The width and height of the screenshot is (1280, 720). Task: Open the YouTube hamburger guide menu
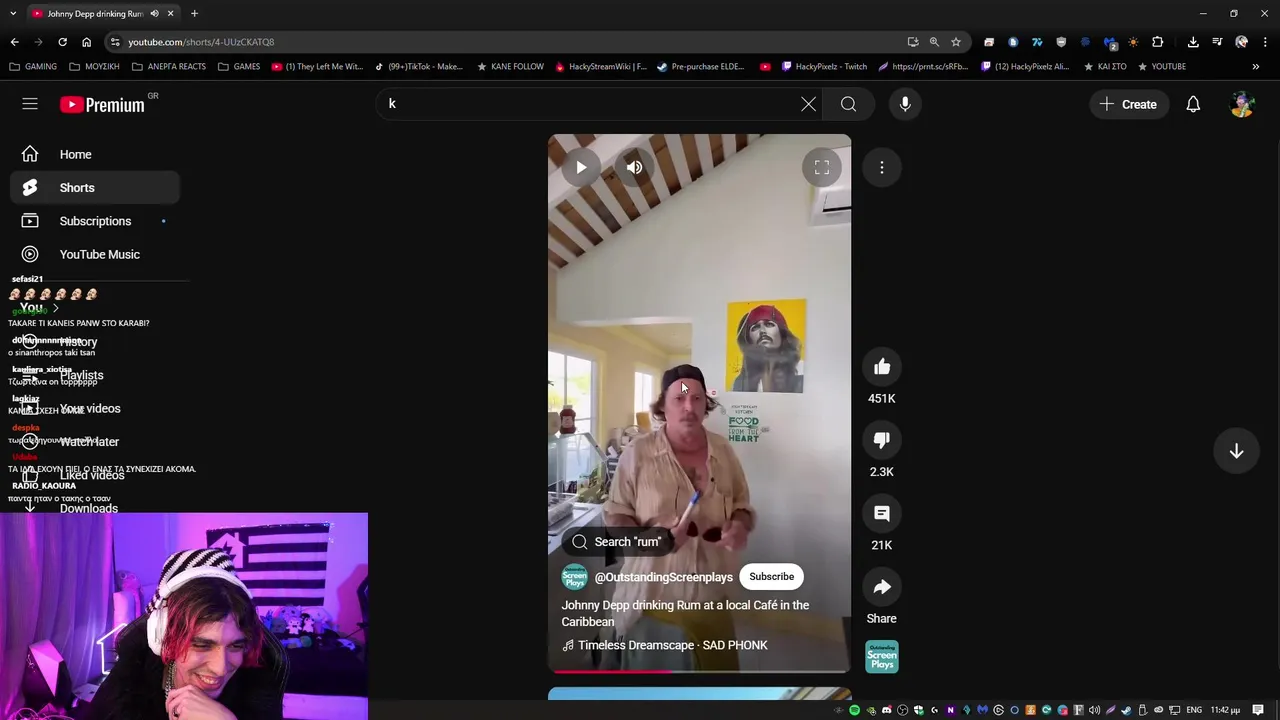tap(30, 104)
